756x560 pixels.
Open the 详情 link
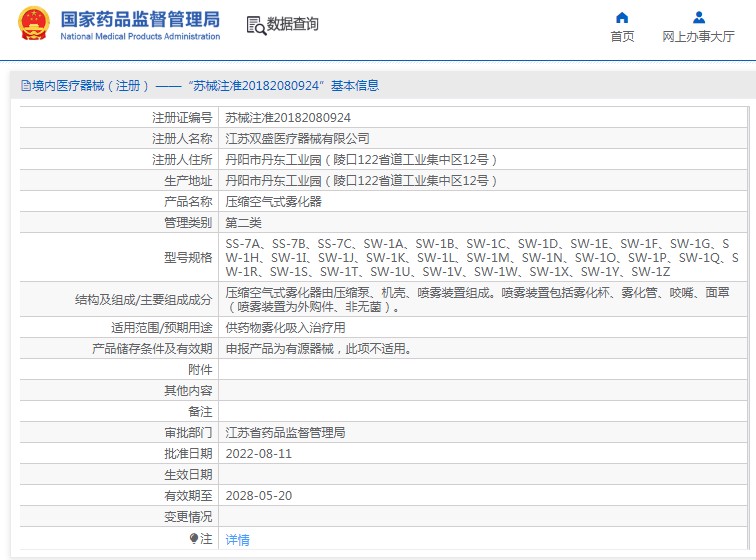pos(237,539)
